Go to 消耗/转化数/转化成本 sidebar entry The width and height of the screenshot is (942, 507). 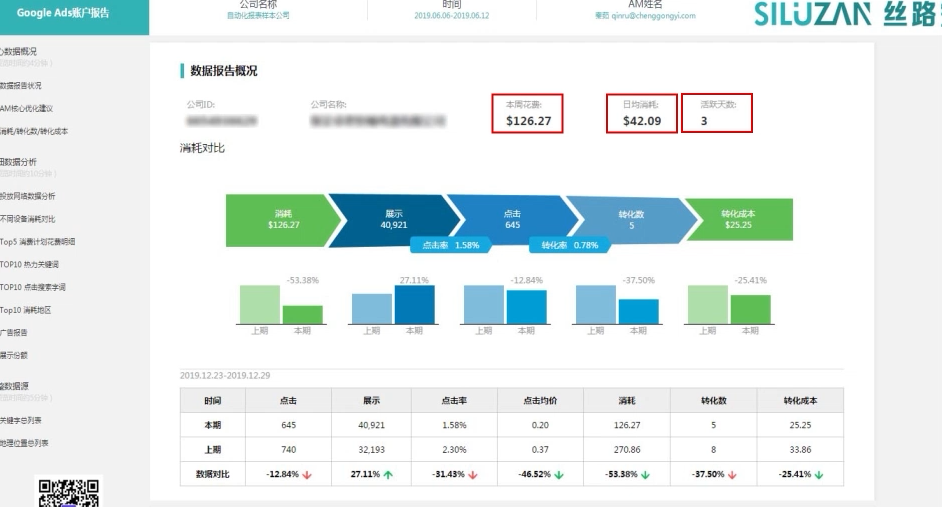pyautogui.click(x=34, y=131)
